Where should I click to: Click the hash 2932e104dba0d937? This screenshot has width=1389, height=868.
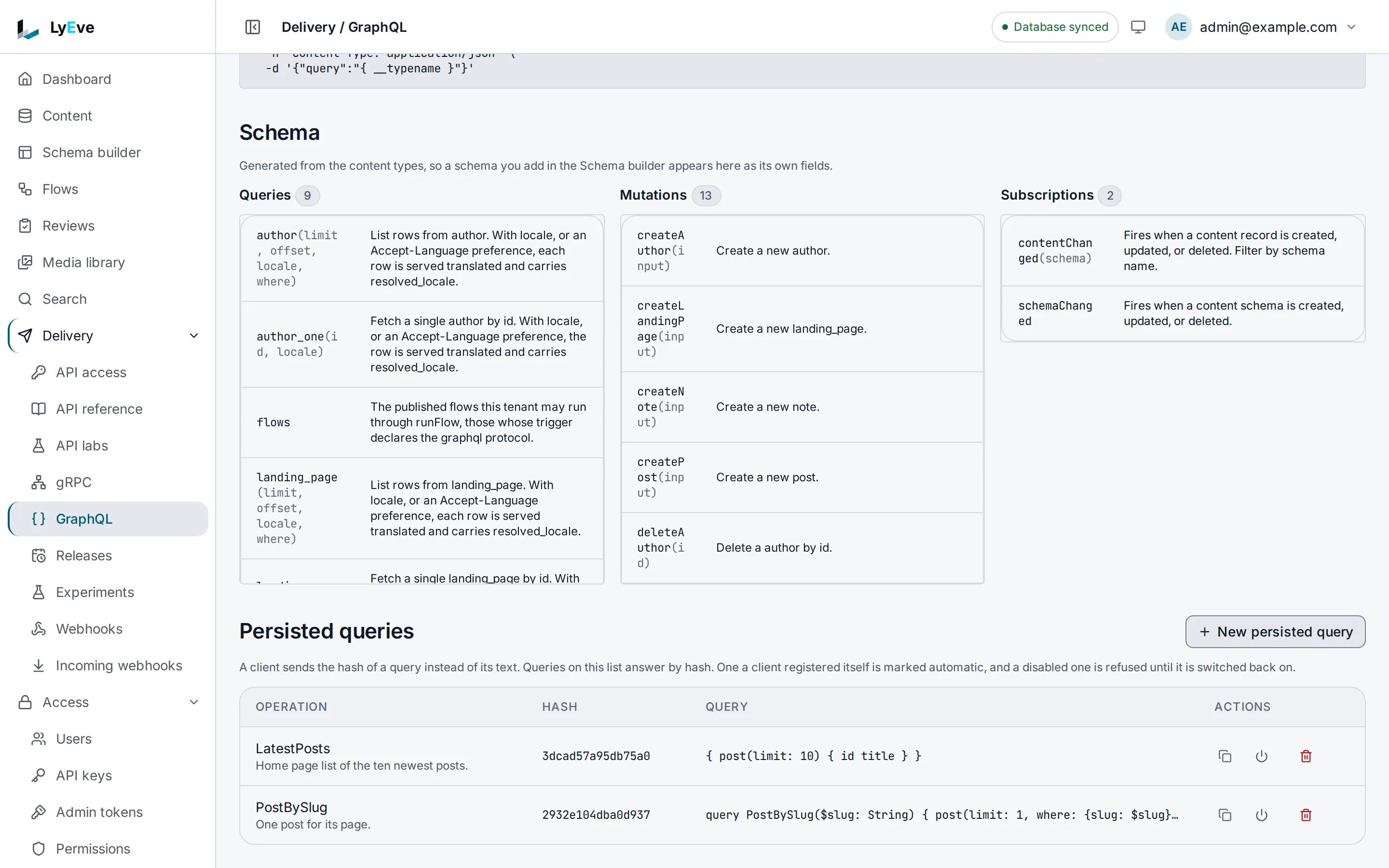596,814
